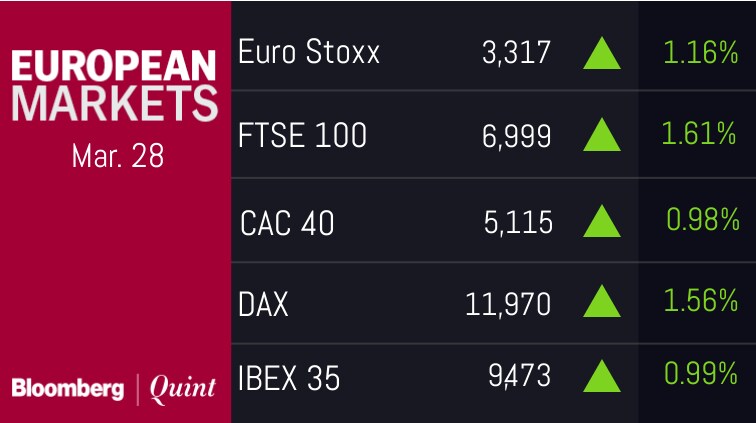Click the 1.16% change for Euro Stoxx
756x423 pixels.
[701, 52]
